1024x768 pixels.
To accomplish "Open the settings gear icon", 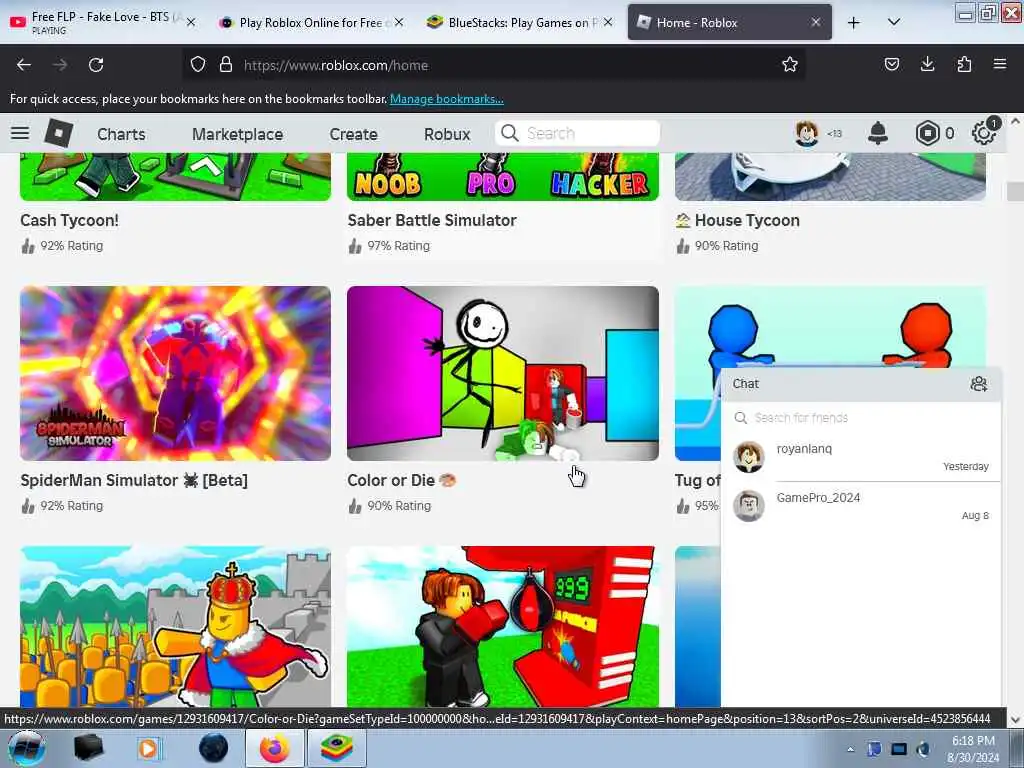I will click(984, 133).
